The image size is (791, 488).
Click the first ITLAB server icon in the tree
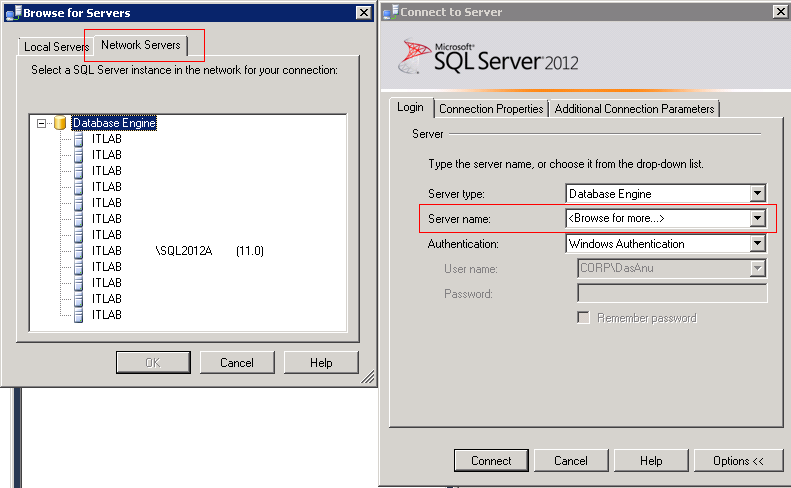[79, 139]
